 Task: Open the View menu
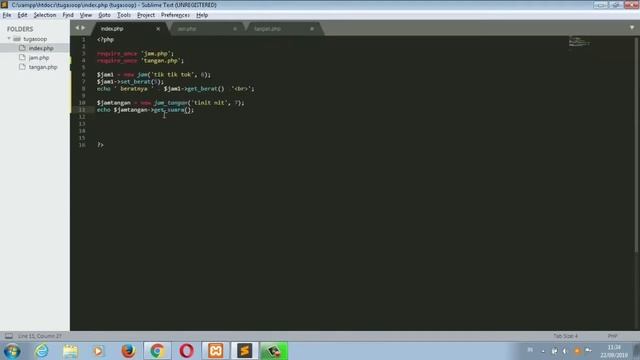(86, 15)
